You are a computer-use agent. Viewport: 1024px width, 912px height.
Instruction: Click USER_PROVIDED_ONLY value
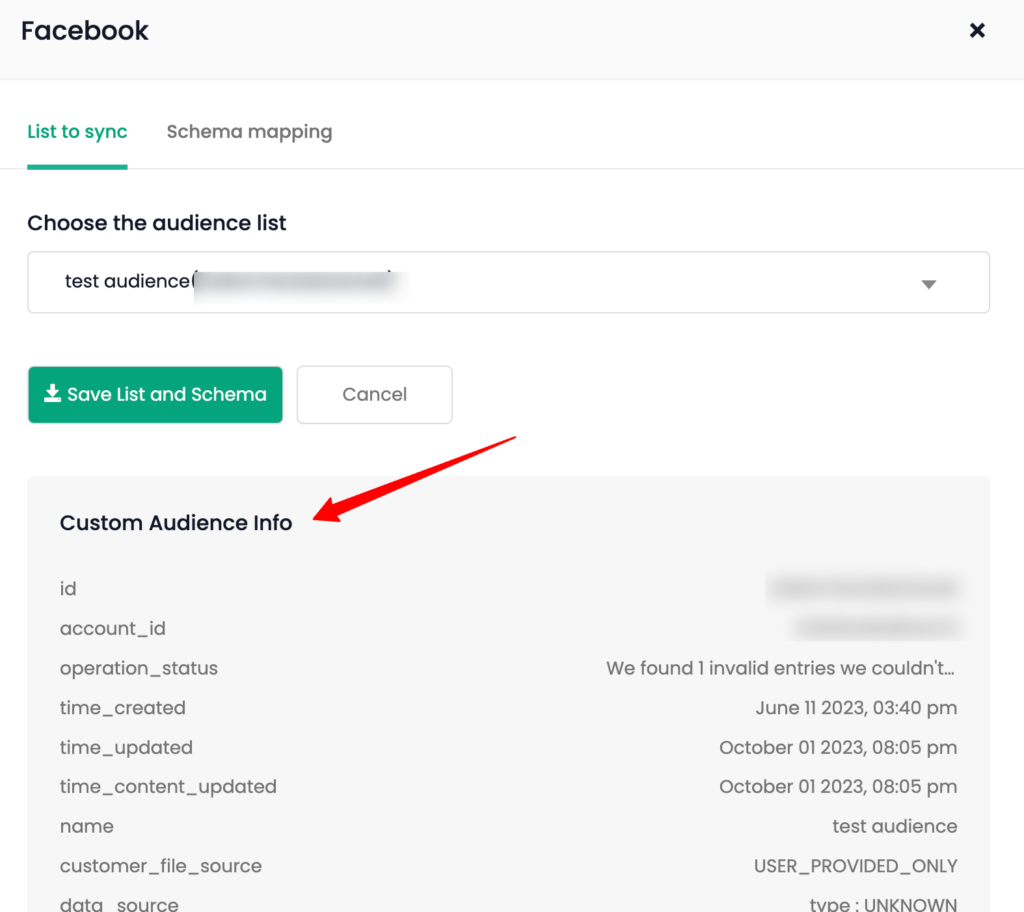(x=856, y=866)
